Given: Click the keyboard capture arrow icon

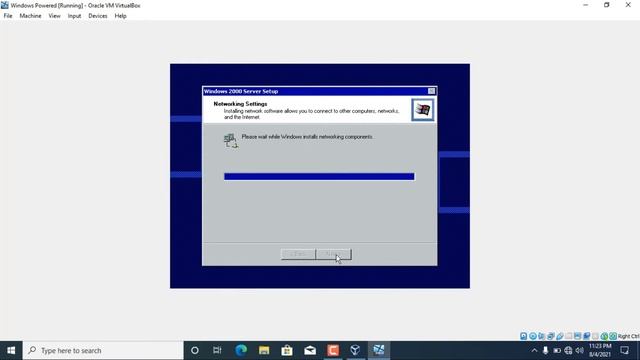Looking at the screenshot, I should tap(613, 336).
